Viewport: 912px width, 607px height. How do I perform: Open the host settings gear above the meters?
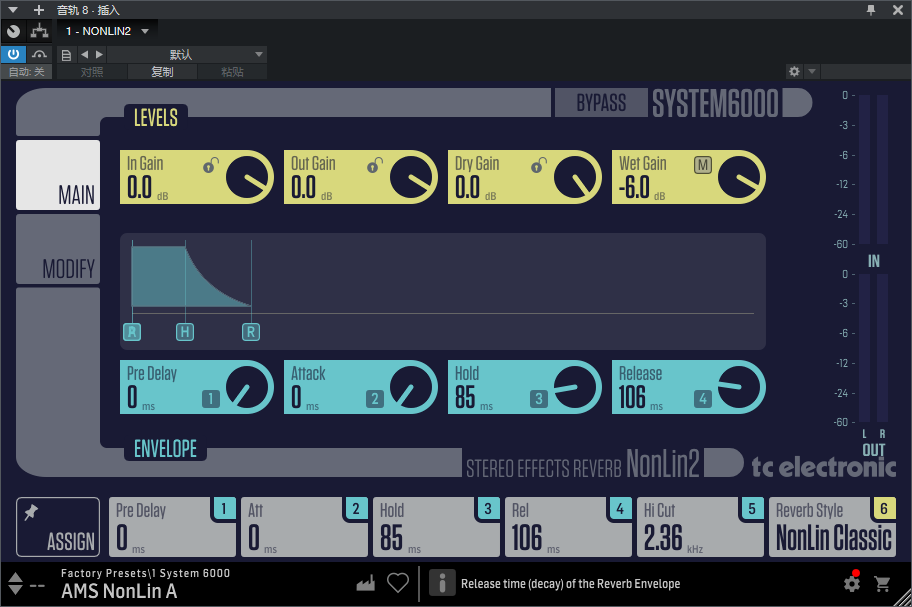pyautogui.click(x=794, y=72)
